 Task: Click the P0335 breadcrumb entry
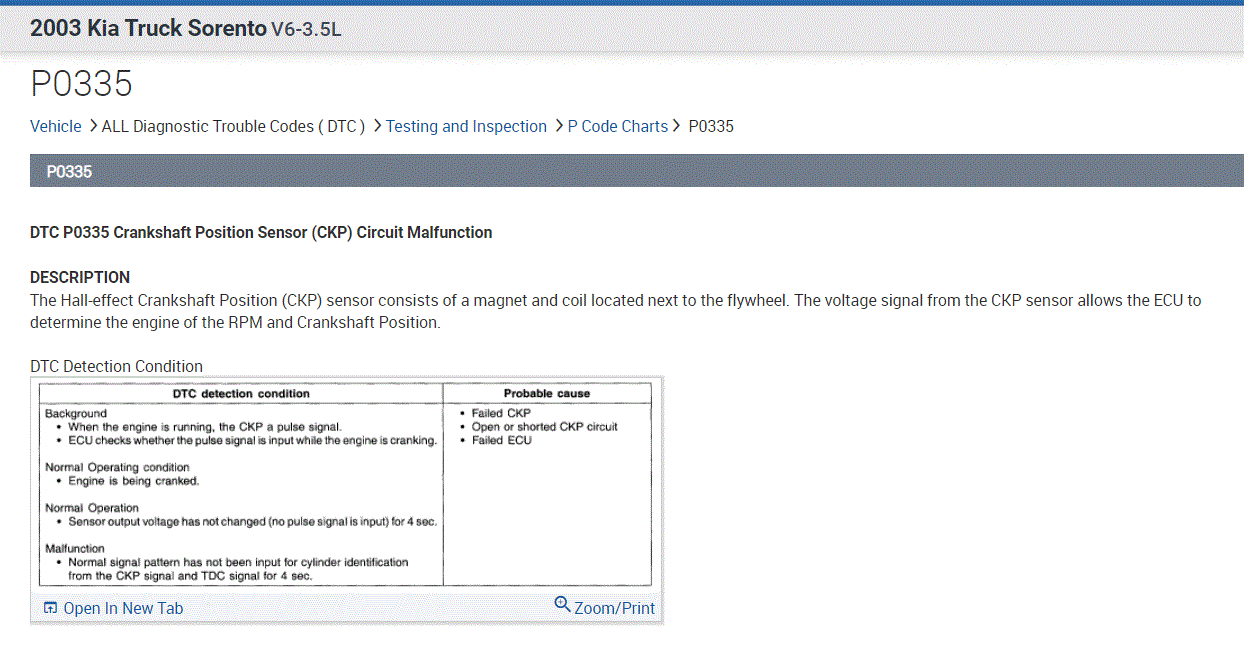[x=711, y=126]
